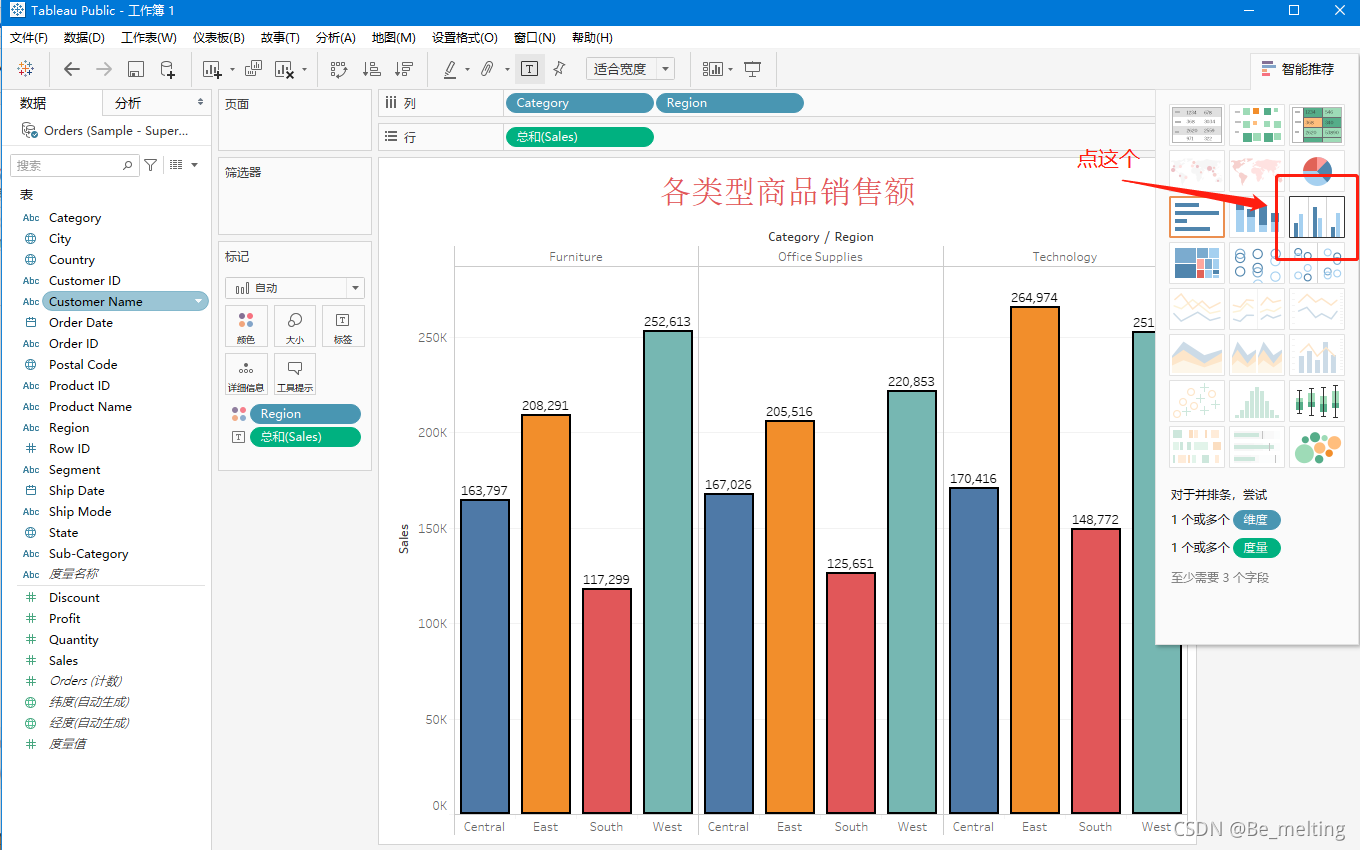Save the workbook with the floppy disk icon
This screenshot has height=850, width=1360.
pyautogui.click(x=136, y=69)
